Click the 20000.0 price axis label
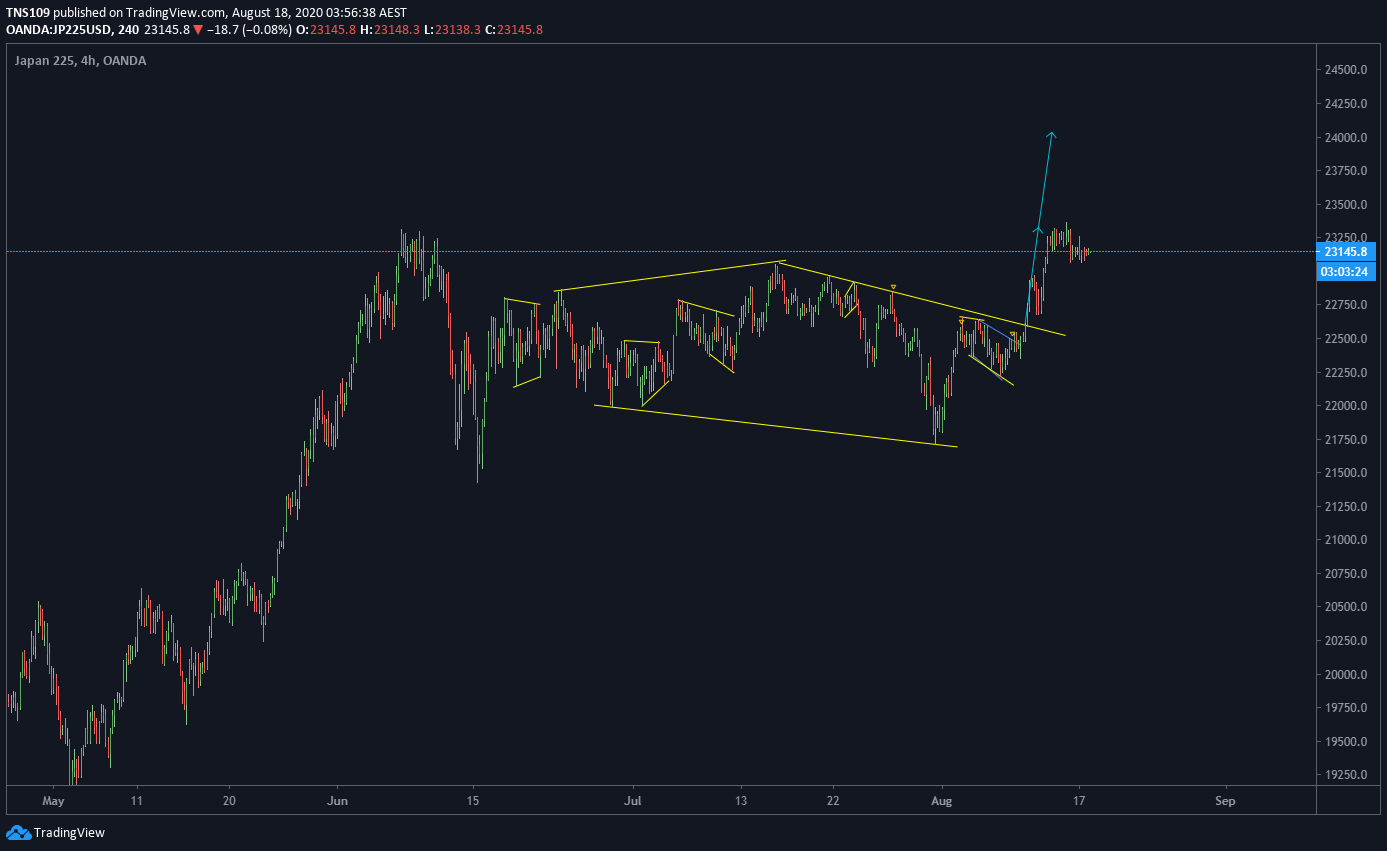Viewport: 1387px width, 851px height. click(x=1347, y=675)
